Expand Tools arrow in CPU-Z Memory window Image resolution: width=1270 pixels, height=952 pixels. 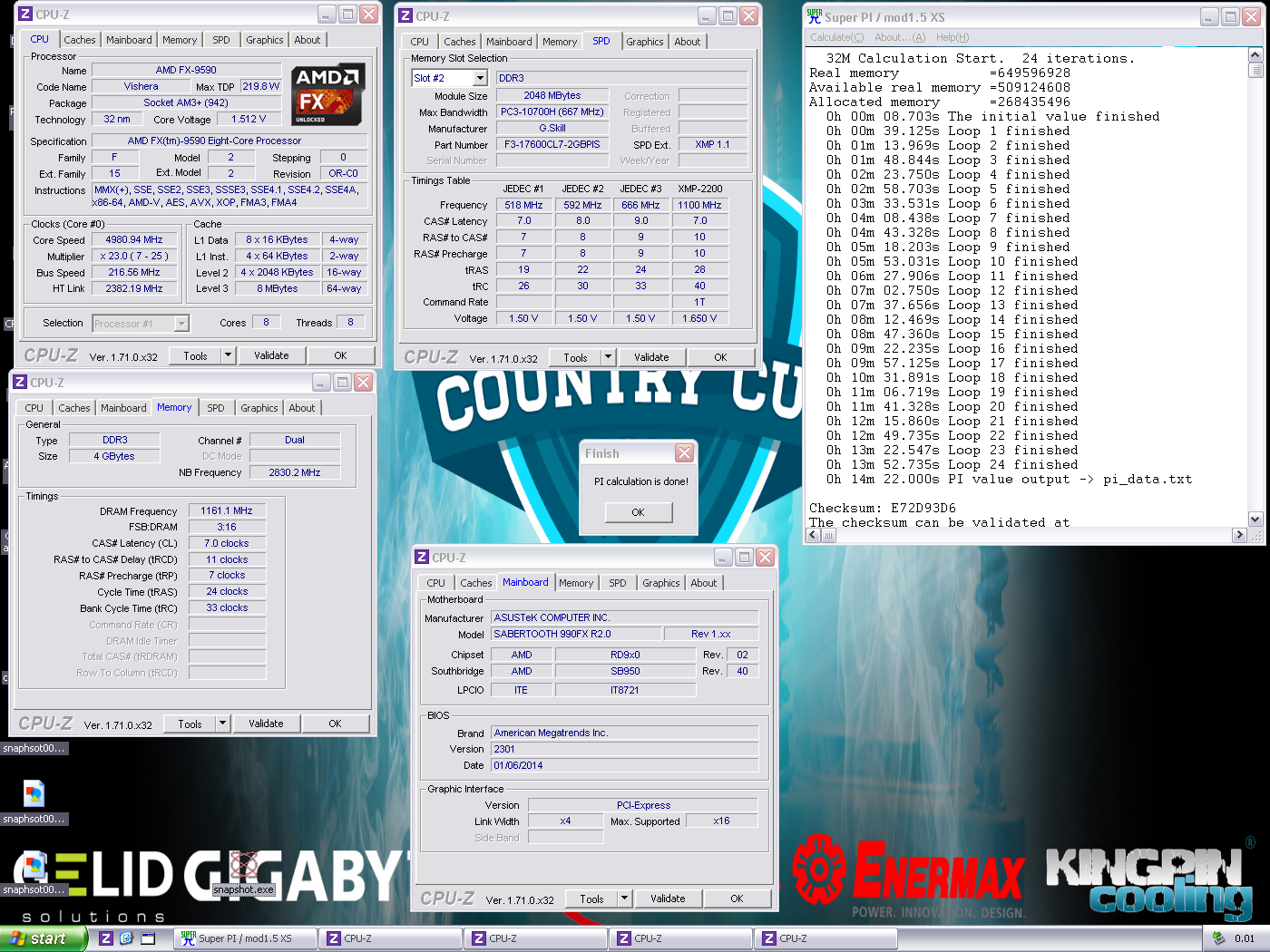[223, 724]
